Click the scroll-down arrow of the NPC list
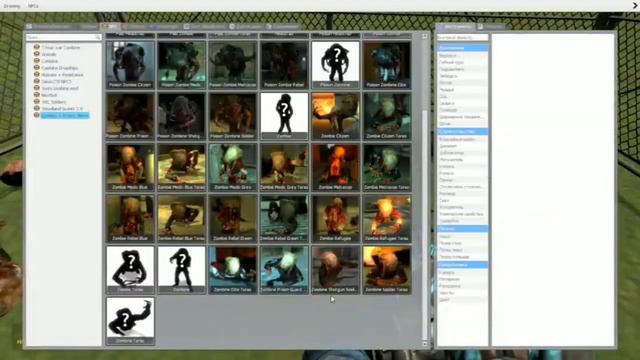Screen dimensions: 640x360 [x=425, y=344]
